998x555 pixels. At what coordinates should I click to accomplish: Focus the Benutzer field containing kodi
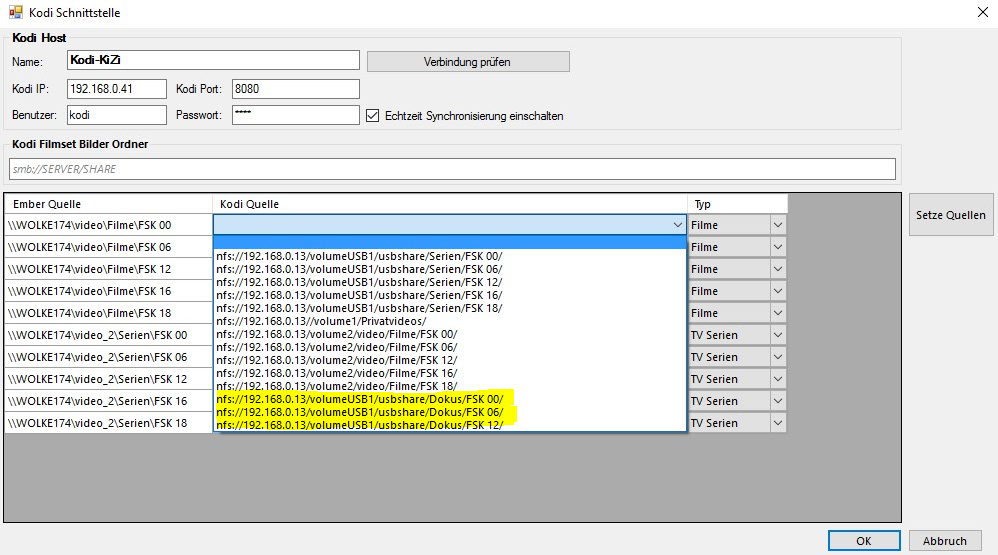(x=116, y=115)
